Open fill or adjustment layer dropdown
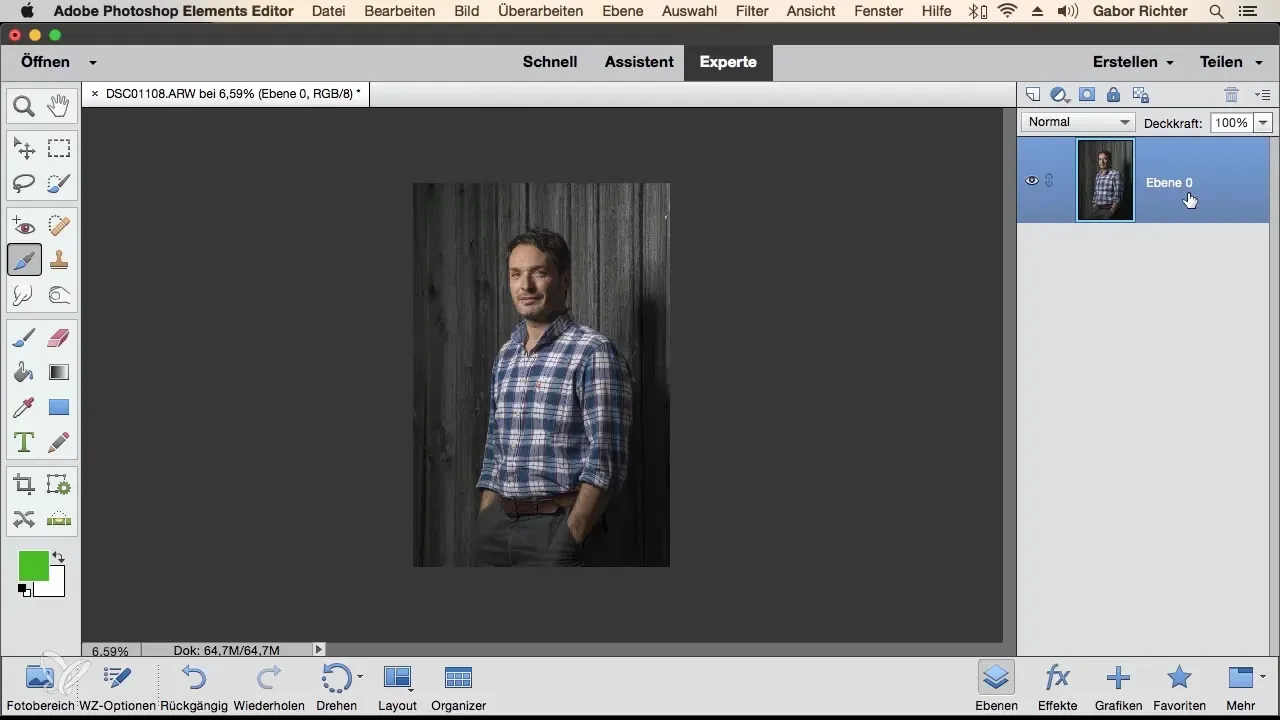 point(1060,96)
